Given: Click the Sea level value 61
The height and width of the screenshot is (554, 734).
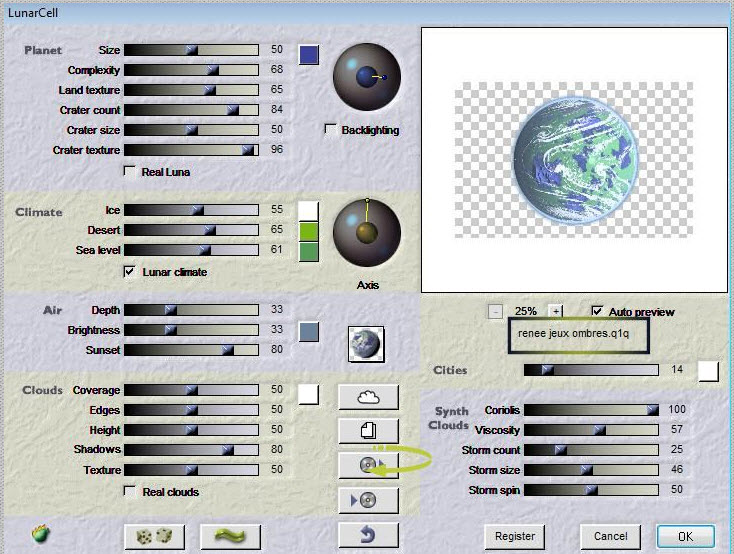Looking at the screenshot, I should tap(277, 249).
